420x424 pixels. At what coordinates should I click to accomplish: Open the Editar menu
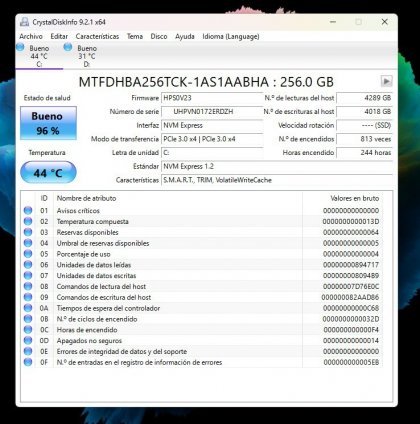click(x=59, y=36)
